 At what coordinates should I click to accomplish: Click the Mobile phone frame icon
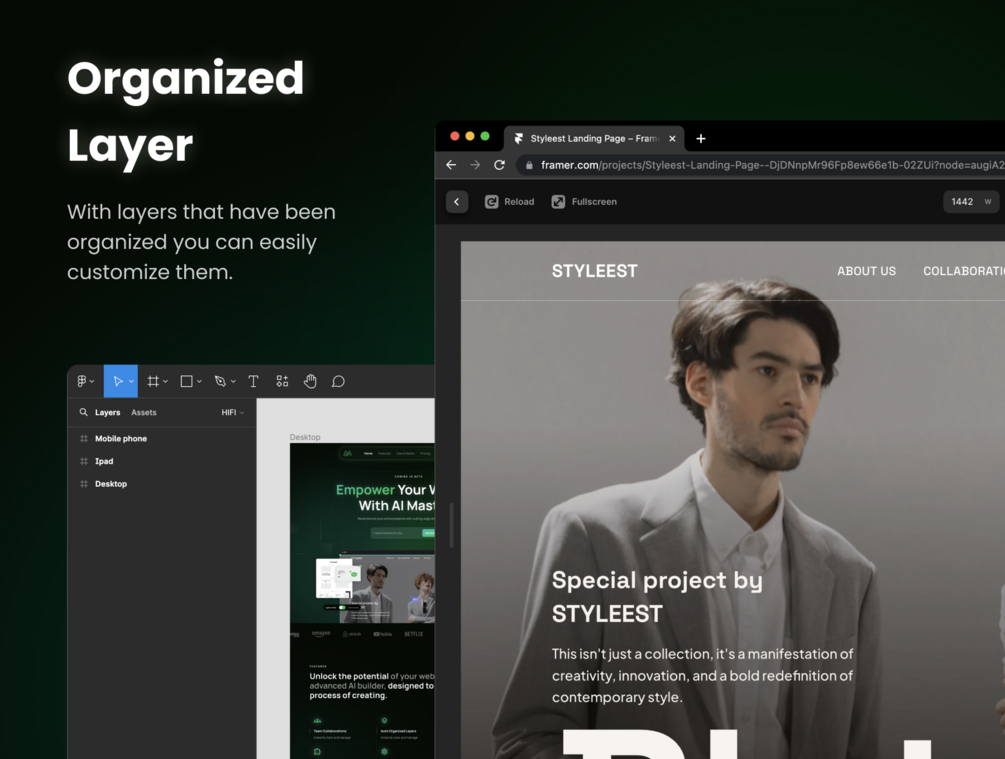coord(84,438)
